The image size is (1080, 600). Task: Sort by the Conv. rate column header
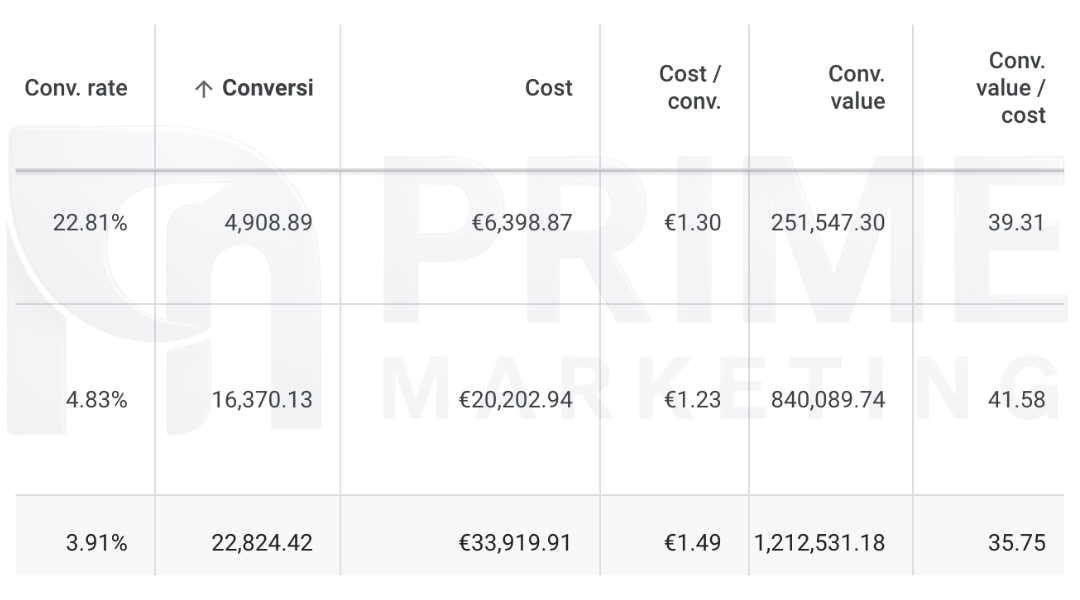coord(76,88)
